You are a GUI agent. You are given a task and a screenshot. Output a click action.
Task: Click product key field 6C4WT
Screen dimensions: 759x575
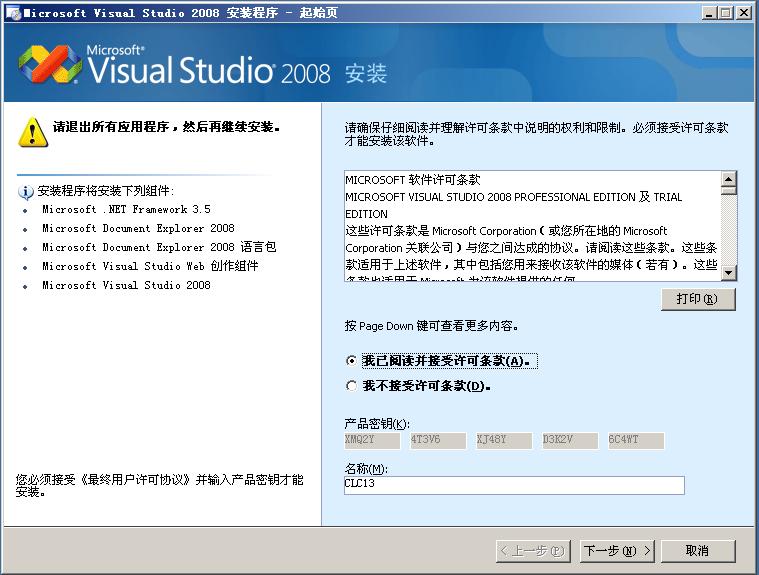pyautogui.click(x=636, y=440)
